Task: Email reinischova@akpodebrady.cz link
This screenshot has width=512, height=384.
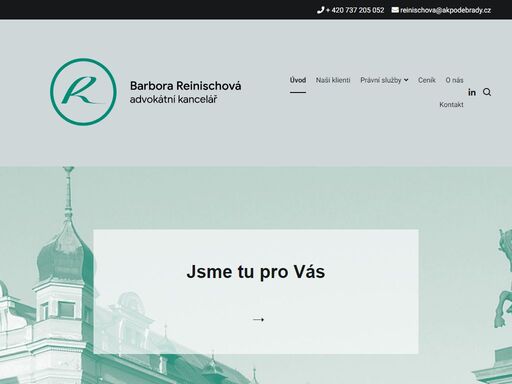Action: (445, 10)
